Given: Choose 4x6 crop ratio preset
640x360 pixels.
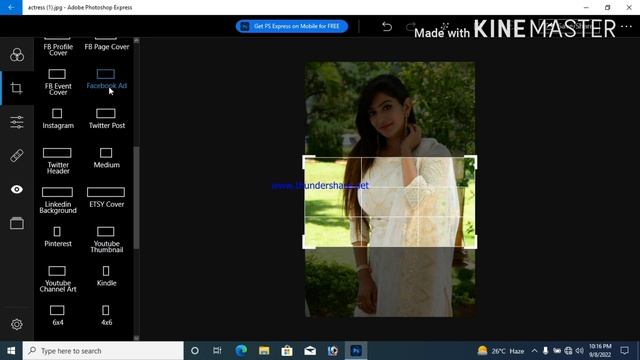Looking at the screenshot, I should 106,316.
